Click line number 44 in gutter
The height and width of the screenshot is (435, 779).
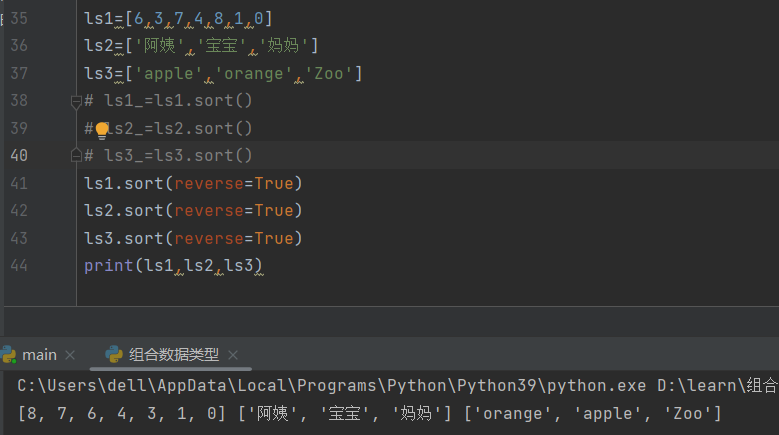[19, 265]
